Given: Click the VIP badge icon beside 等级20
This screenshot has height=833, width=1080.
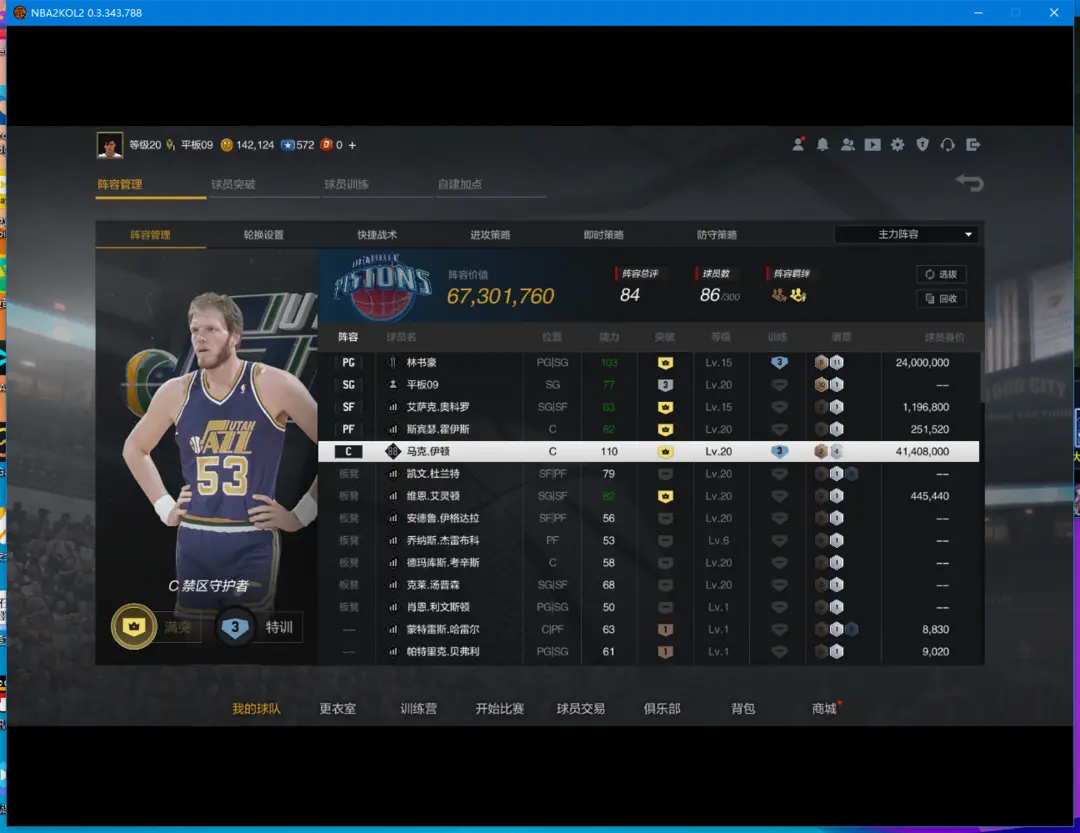Looking at the screenshot, I should [x=170, y=145].
